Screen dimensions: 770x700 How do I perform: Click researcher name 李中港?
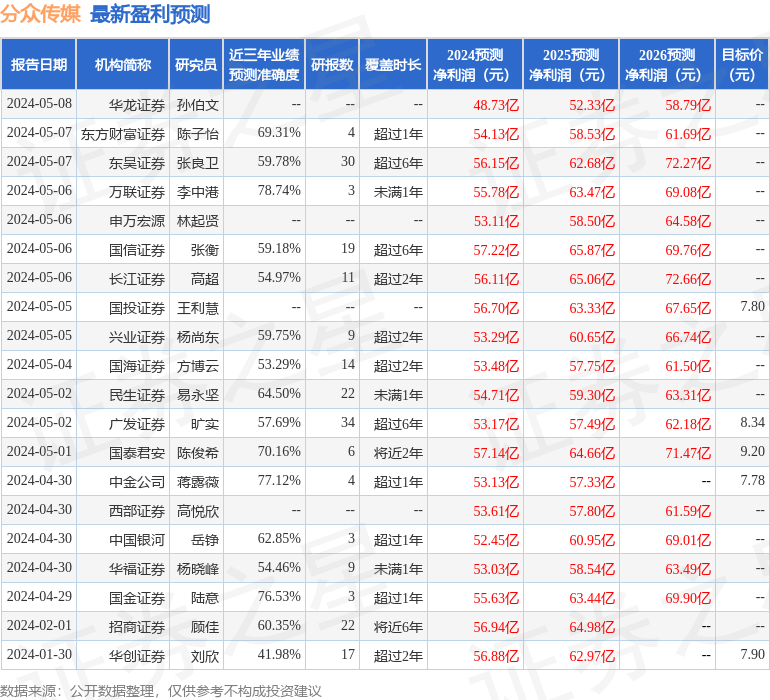click(x=197, y=192)
